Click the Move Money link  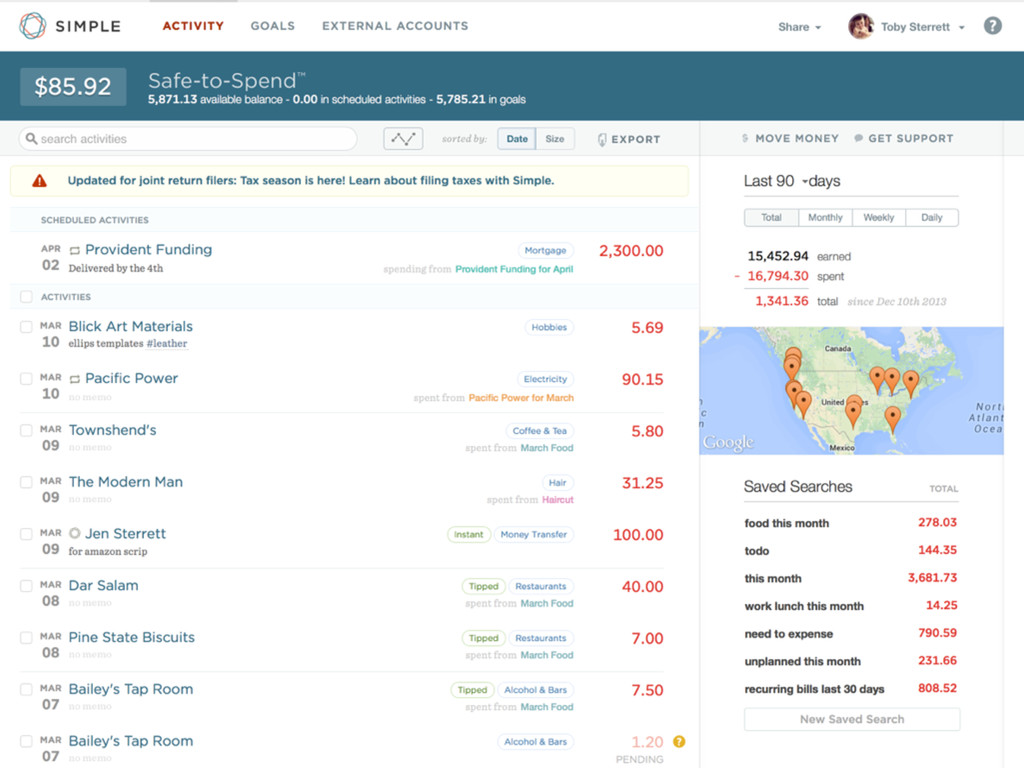(797, 138)
